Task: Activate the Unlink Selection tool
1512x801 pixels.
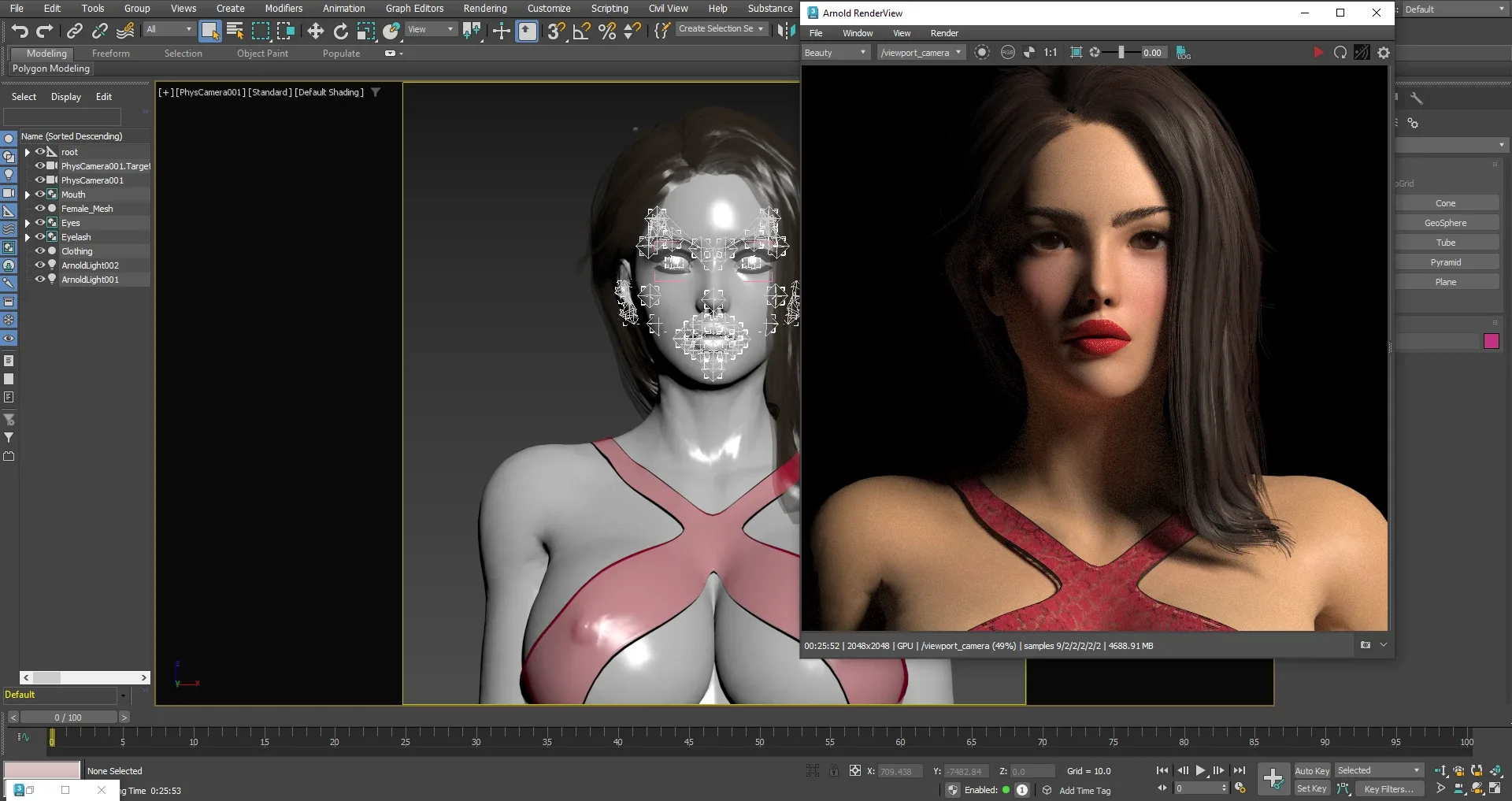Action: (99, 31)
